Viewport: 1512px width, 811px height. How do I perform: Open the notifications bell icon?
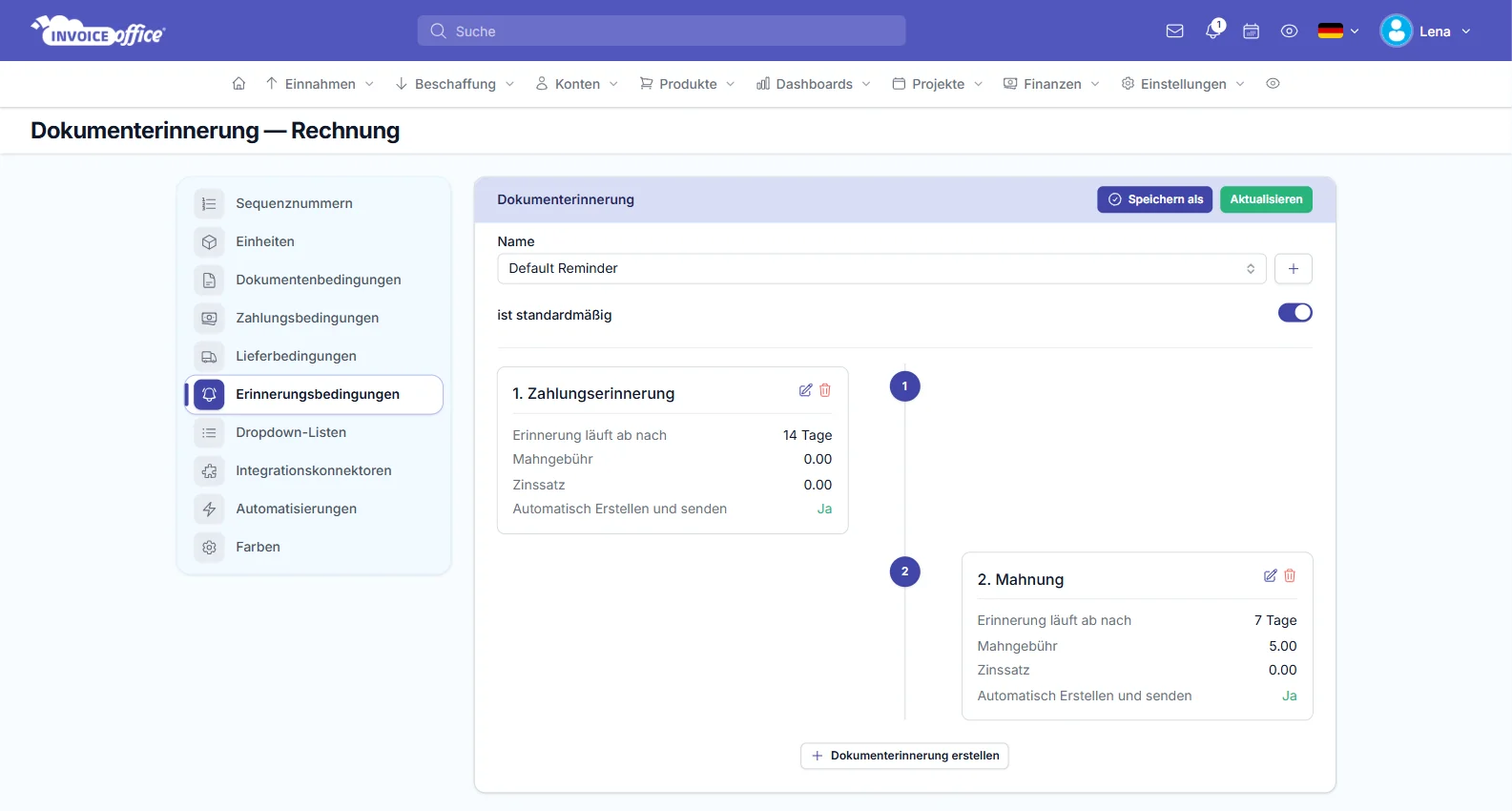pos(1213,31)
